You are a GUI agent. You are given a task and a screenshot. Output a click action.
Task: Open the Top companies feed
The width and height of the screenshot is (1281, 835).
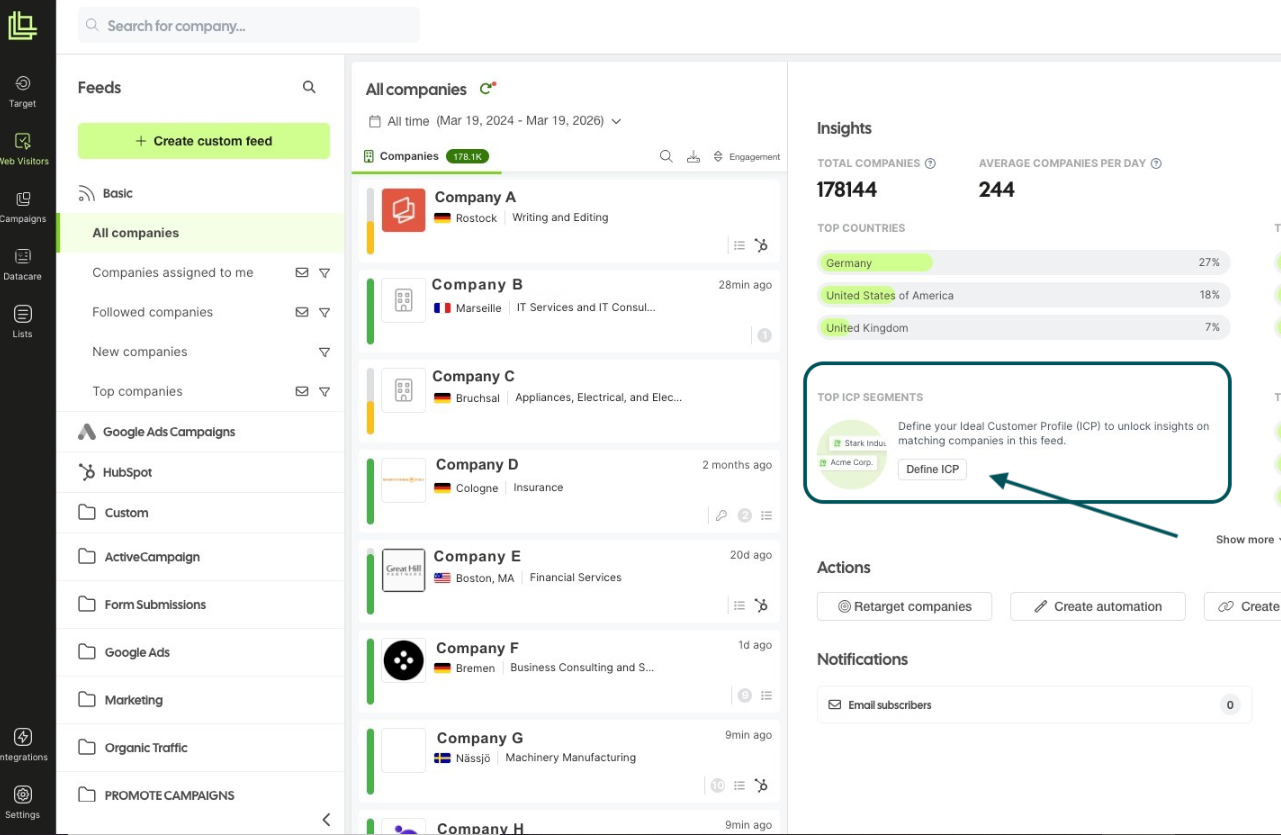(137, 391)
